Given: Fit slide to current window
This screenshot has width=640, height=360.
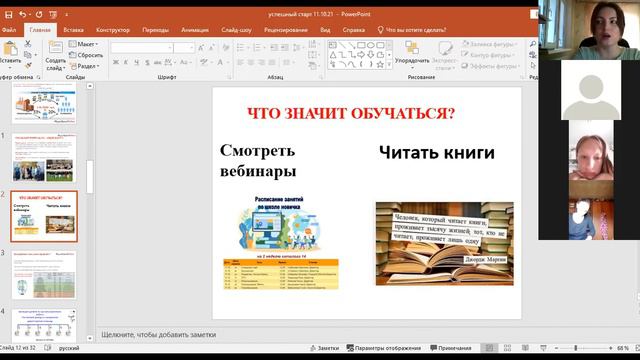Looking at the screenshot, I should coord(638,348).
